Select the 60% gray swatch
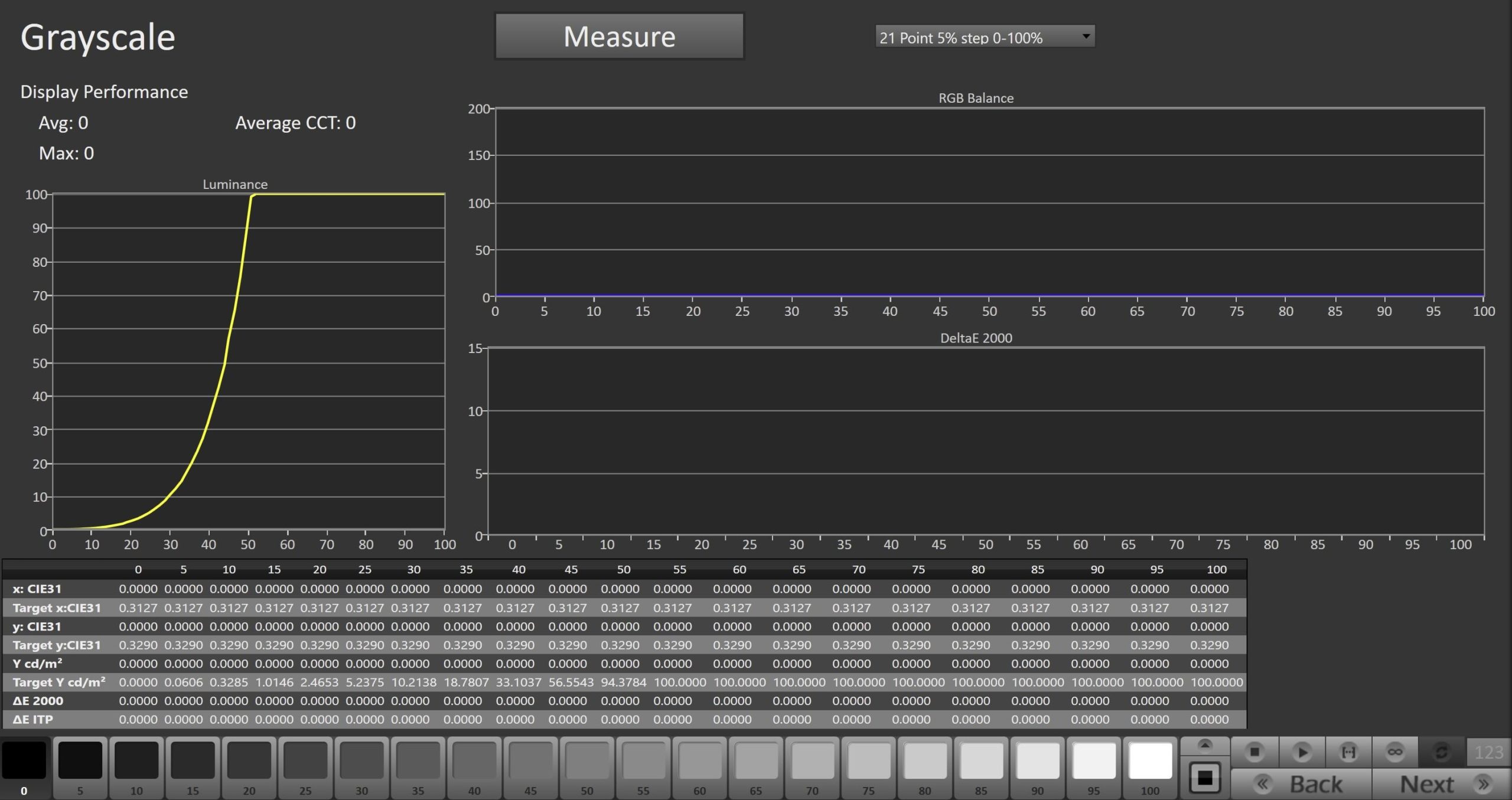Image resolution: width=1512 pixels, height=800 pixels. point(699,768)
